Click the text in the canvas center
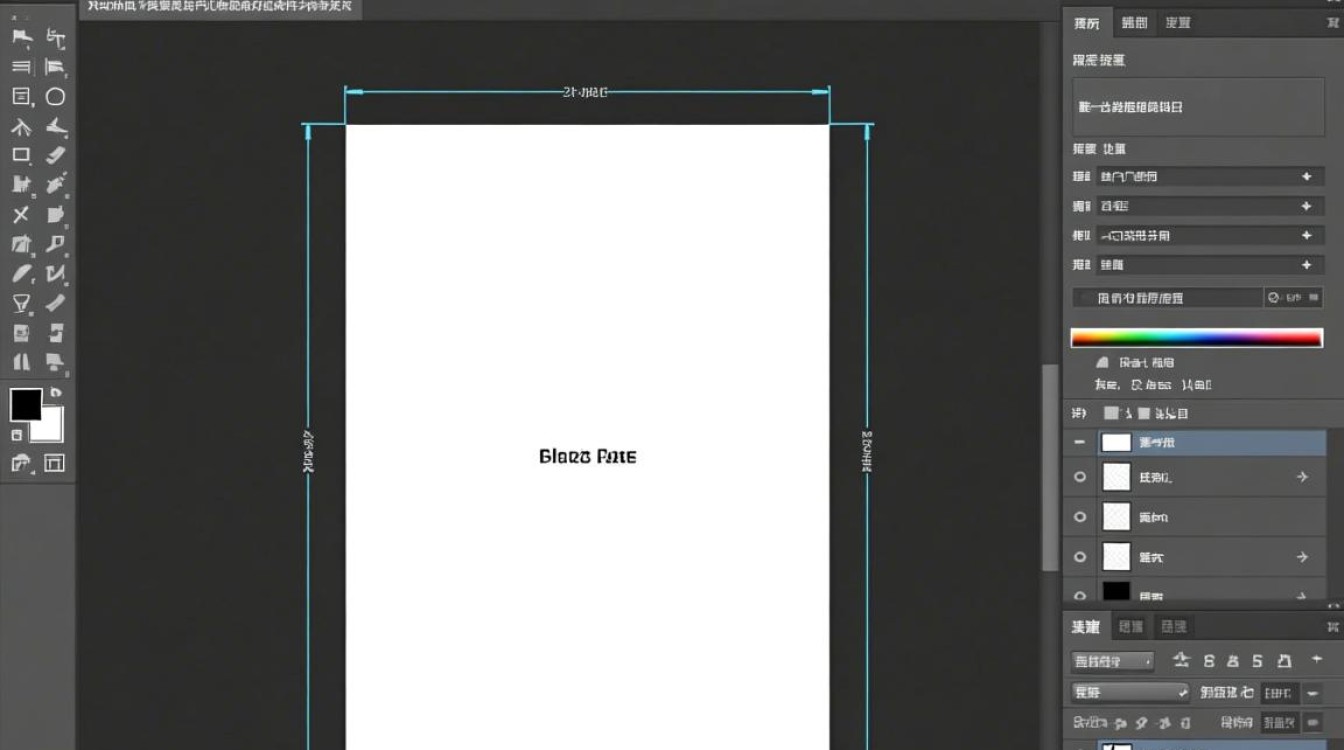Image resolution: width=1344 pixels, height=750 pixels. [588, 457]
